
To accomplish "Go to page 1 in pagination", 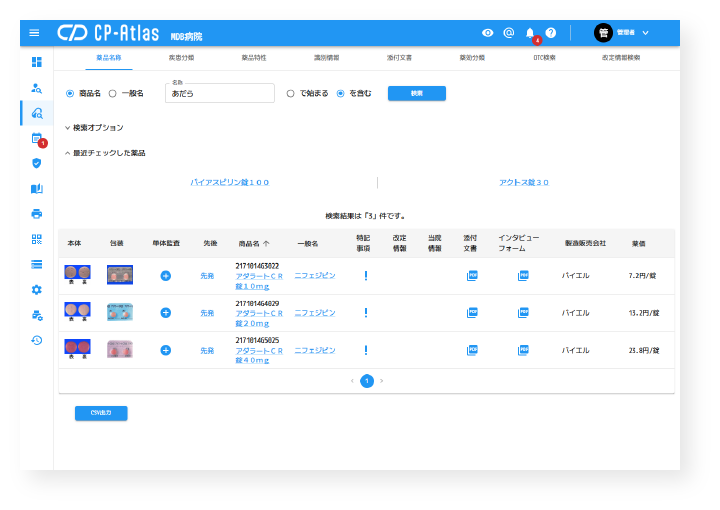I will coord(367,381).
